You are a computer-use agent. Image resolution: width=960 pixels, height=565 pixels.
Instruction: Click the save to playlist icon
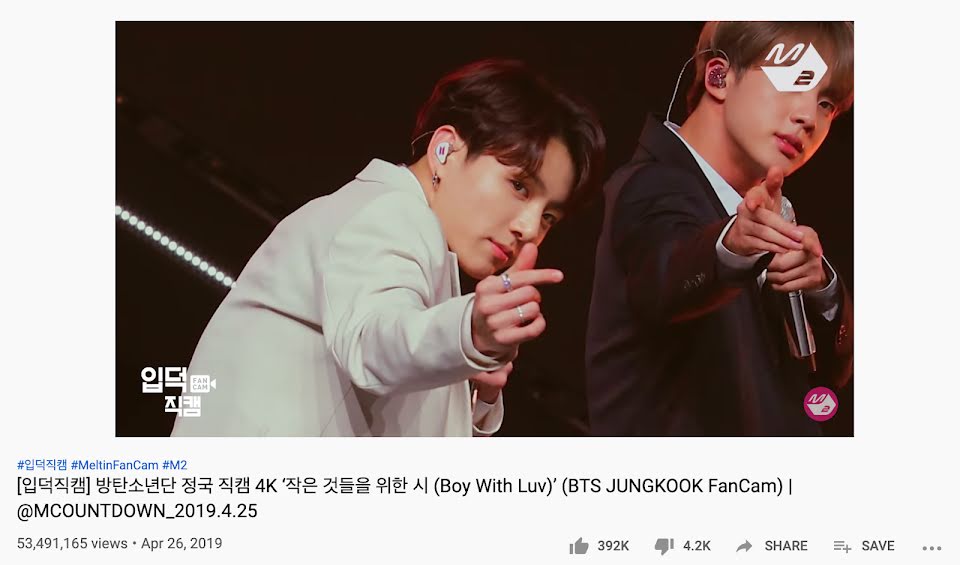coord(842,546)
